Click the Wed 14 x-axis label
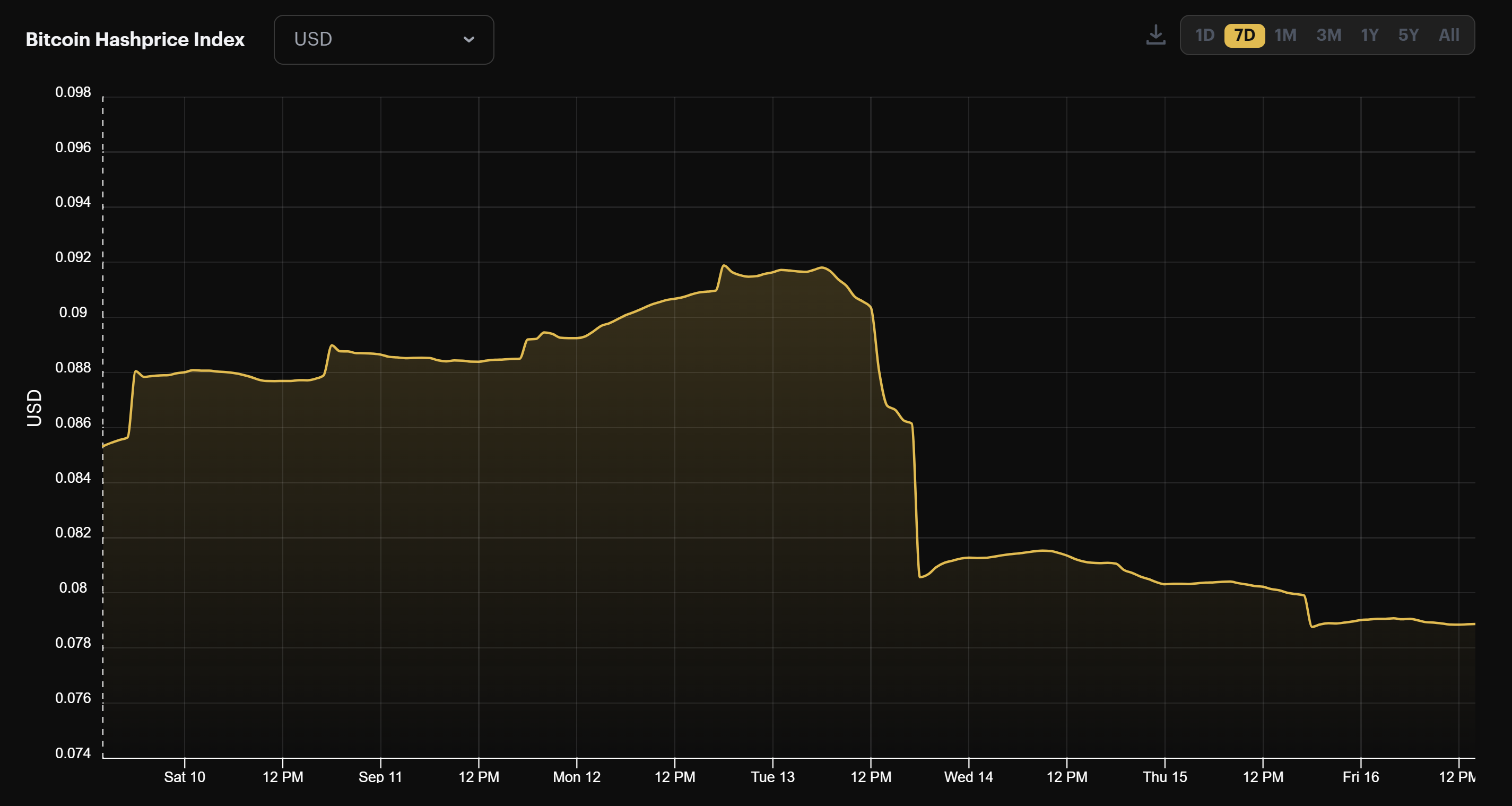Viewport: 1512px width, 806px height. click(969, 778)
